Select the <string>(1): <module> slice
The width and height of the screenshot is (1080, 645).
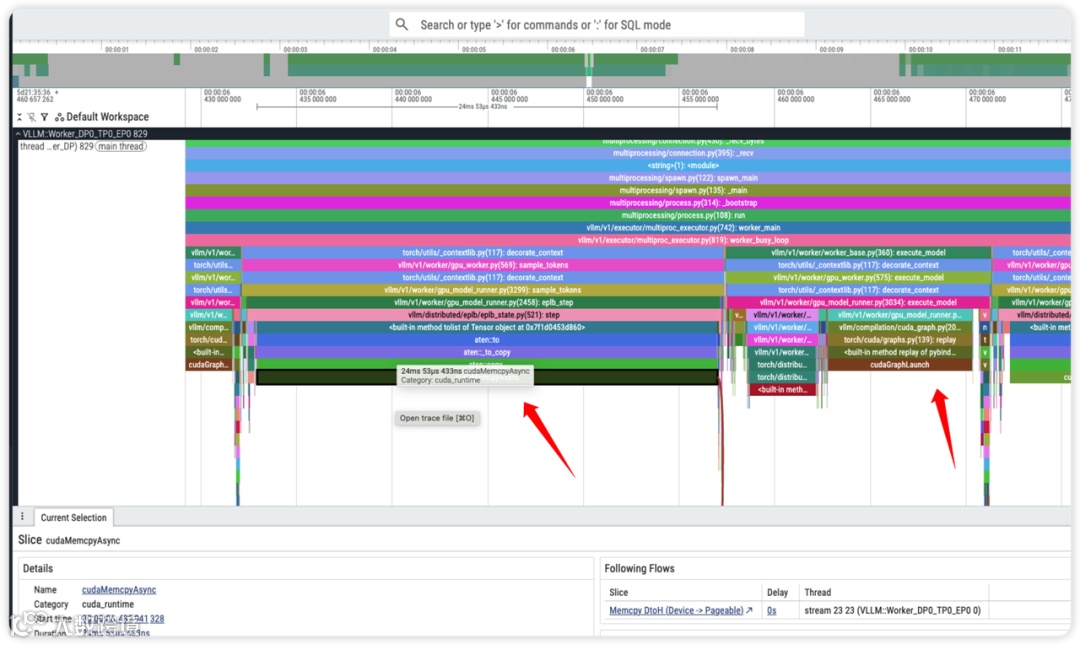click(627, 166)
